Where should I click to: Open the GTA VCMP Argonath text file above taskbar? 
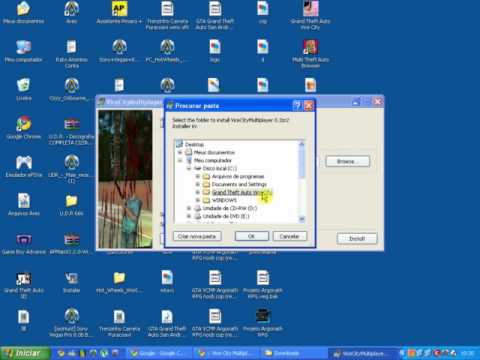click(x=215, y=322)
